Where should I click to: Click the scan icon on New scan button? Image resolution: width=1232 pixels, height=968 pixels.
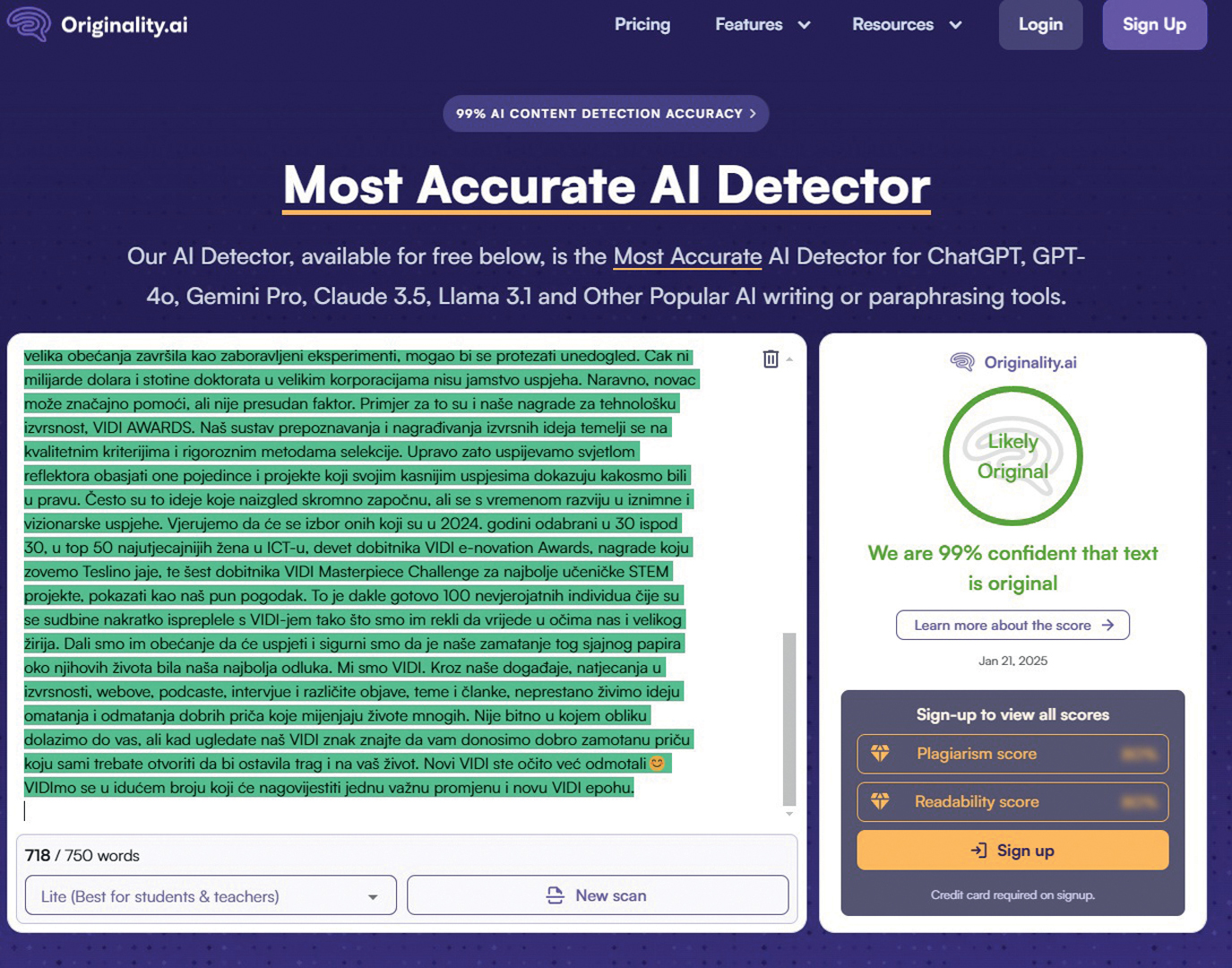pyautogui.click(x=556, y=895)
